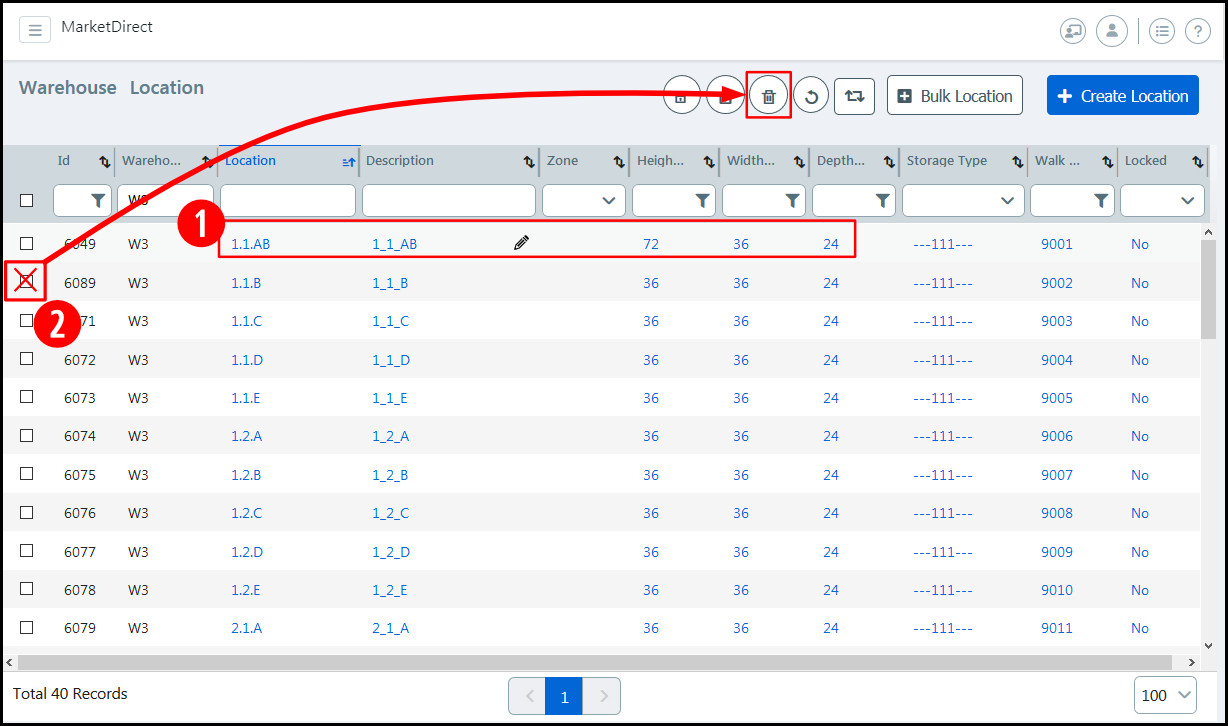Click the help question mark icon

(x=1197, y=31)
